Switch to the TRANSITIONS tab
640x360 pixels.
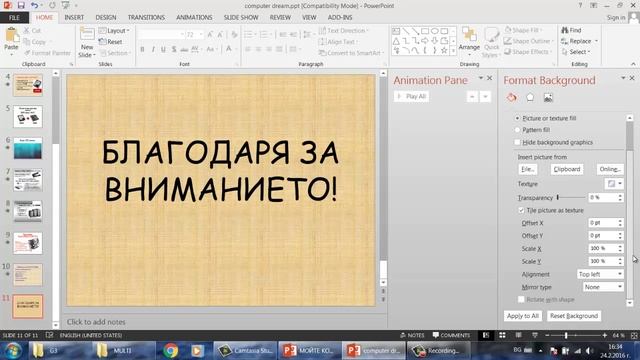[x=146, y=18]
